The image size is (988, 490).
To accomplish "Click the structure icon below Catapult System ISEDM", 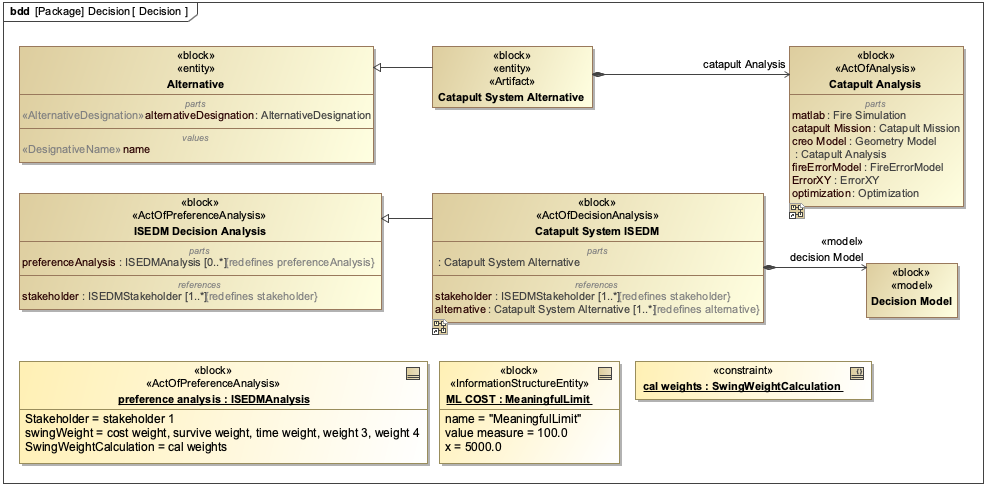I will (439, 327).
